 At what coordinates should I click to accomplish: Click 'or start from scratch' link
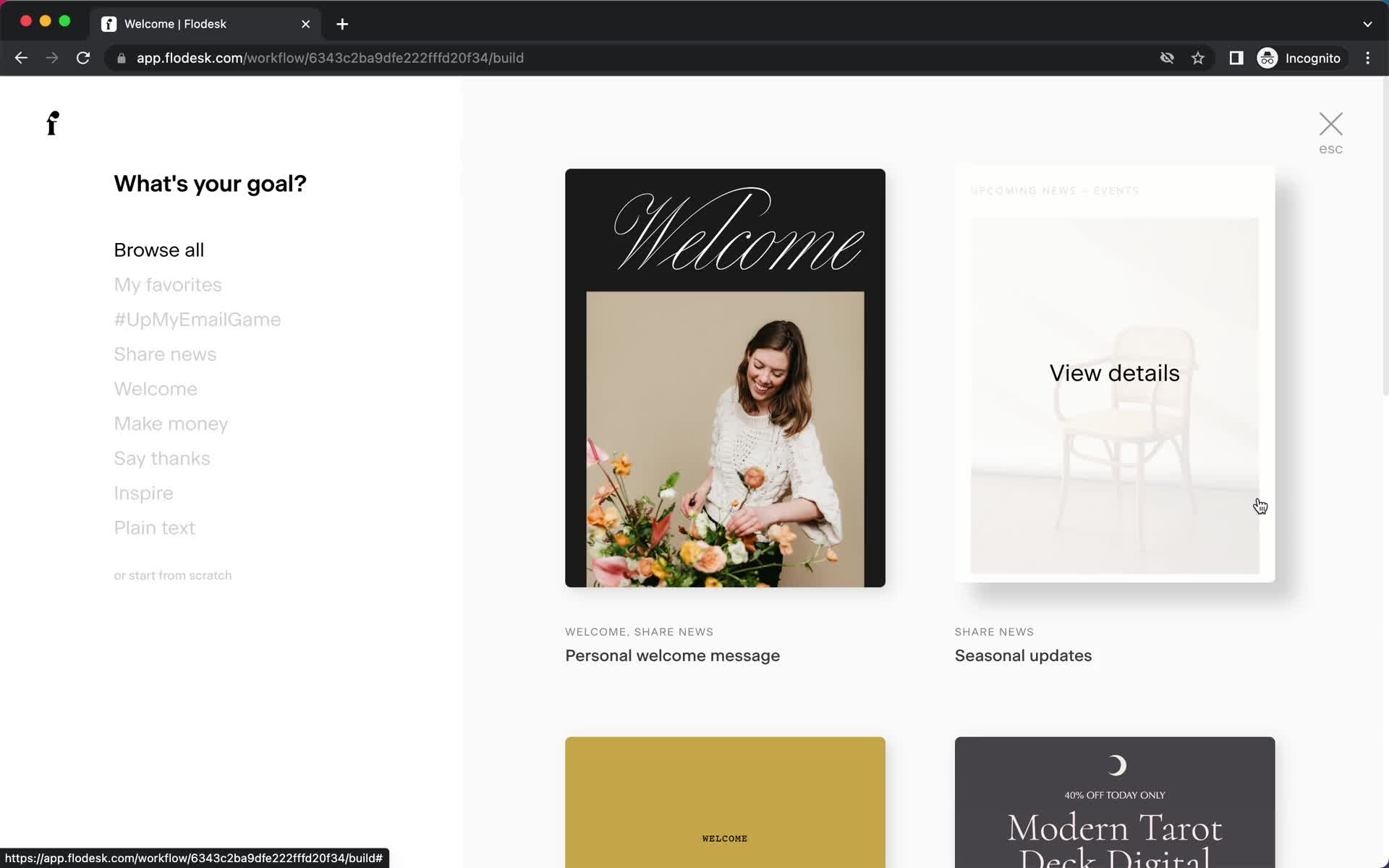point(172,575)
